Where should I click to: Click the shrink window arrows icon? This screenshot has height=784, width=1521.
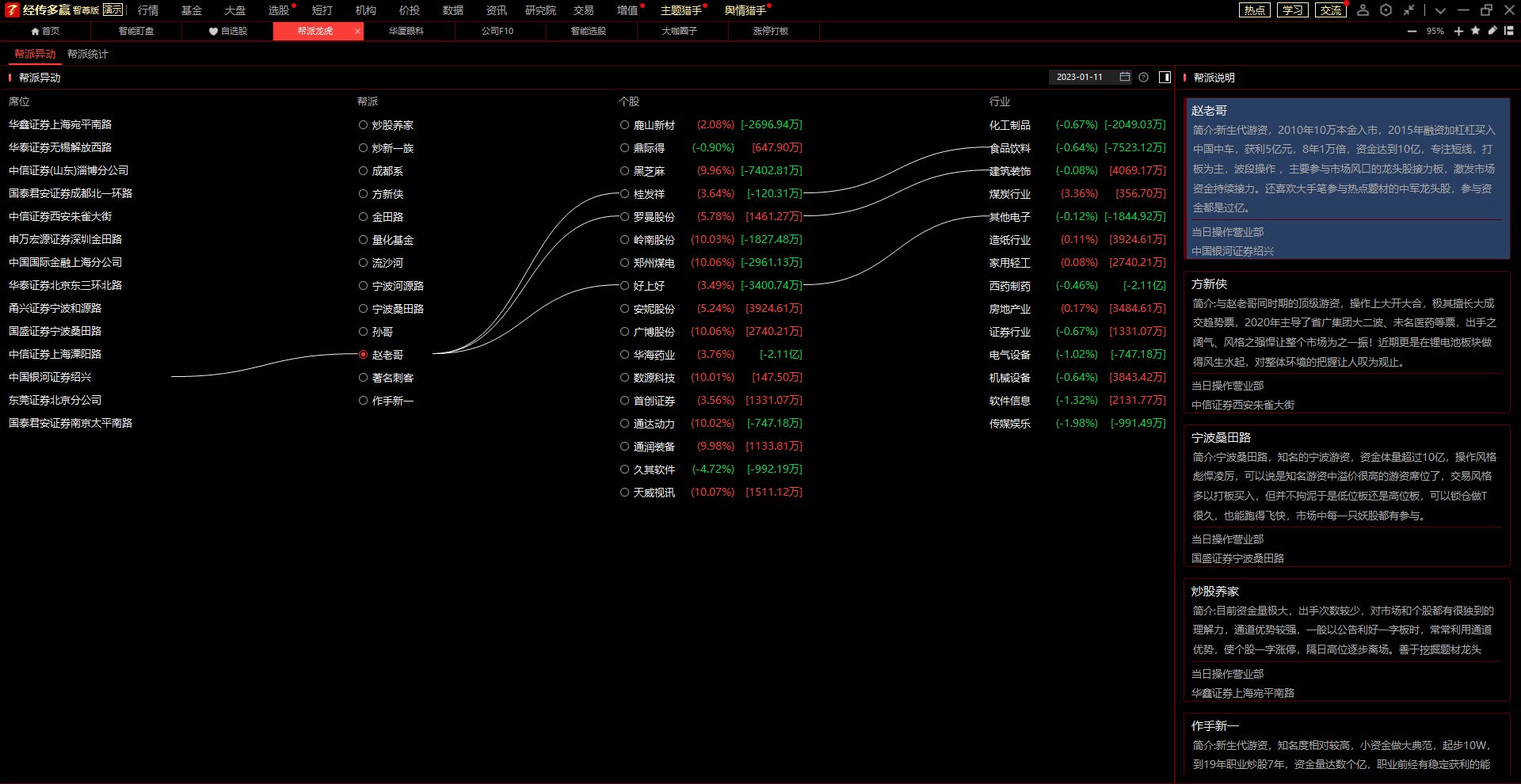pyautogui.click(x=1409, y=10)
